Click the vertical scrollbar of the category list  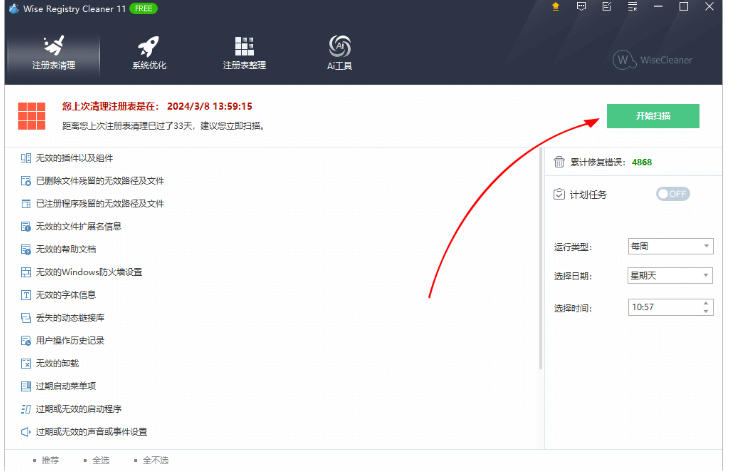point(541,259)
